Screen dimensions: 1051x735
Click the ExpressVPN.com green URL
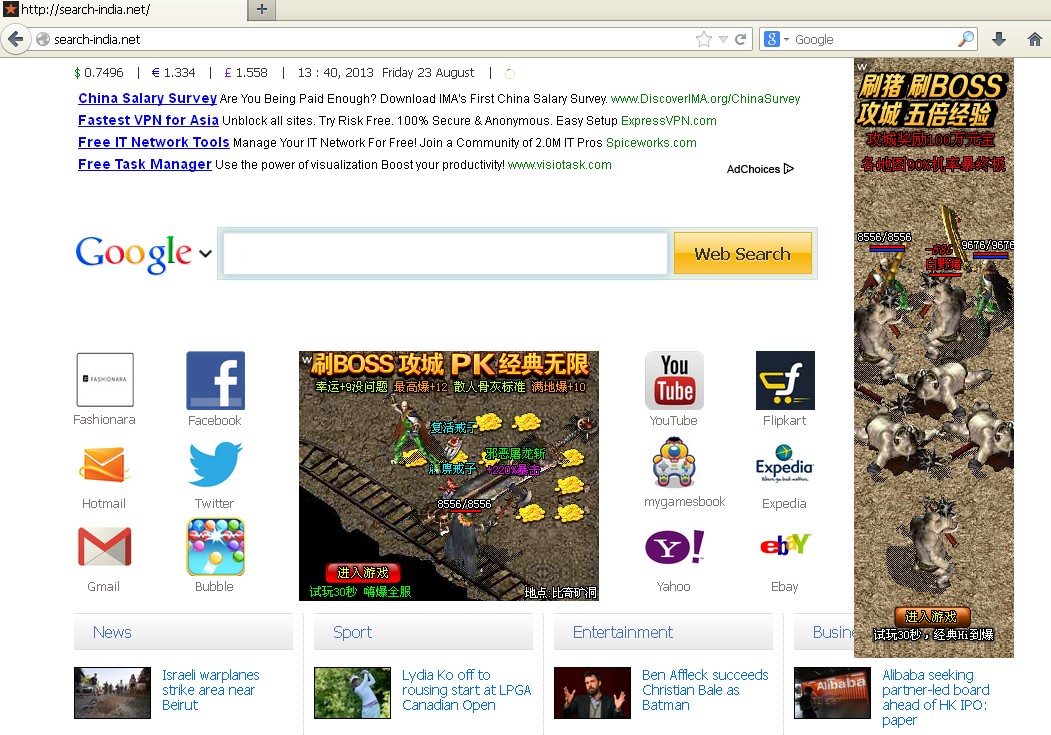[x=668, y=121]
